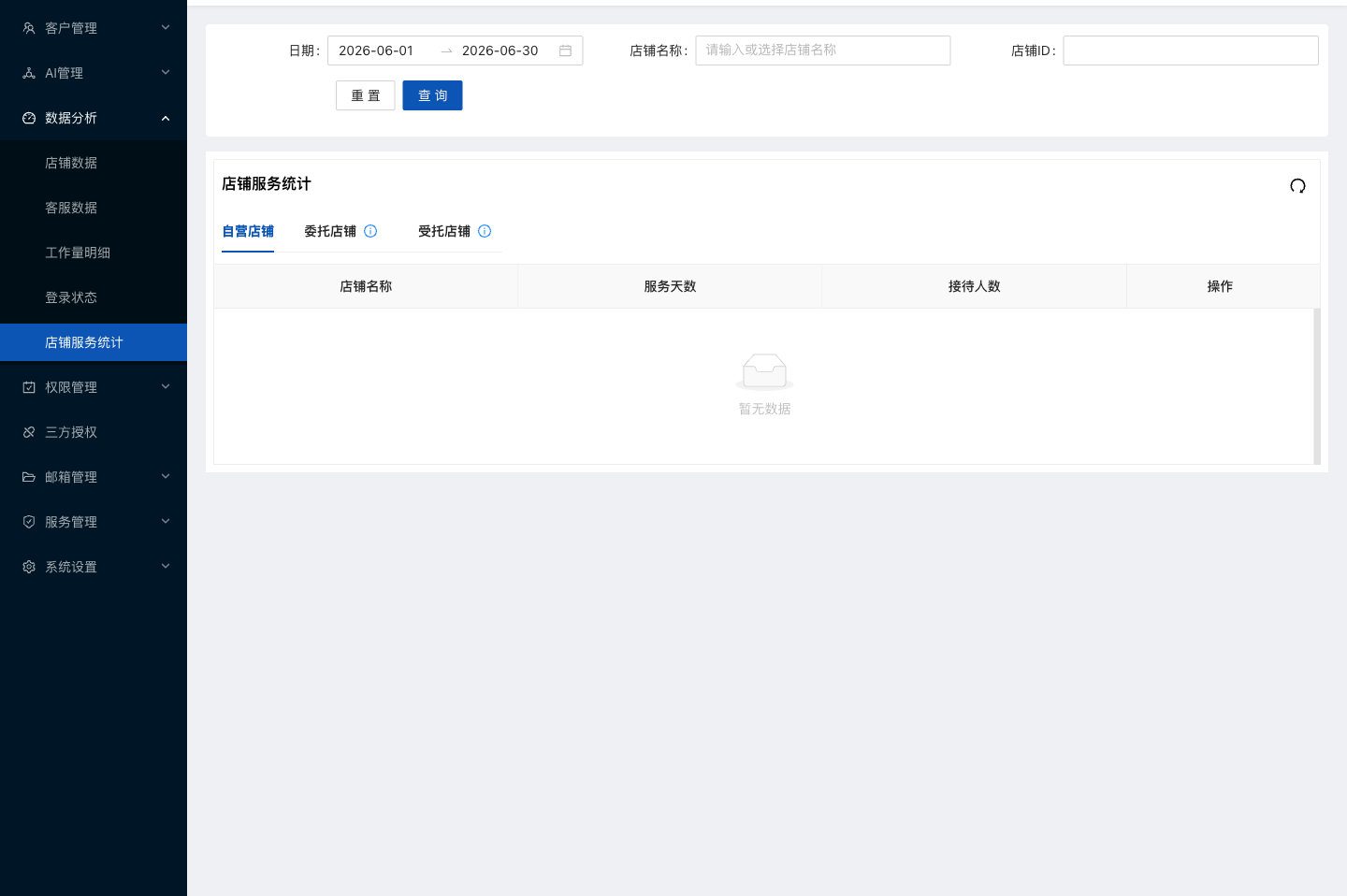The image size is (1347, 896).
Task: Click the 重置 button
Action: tap(366, 95)
